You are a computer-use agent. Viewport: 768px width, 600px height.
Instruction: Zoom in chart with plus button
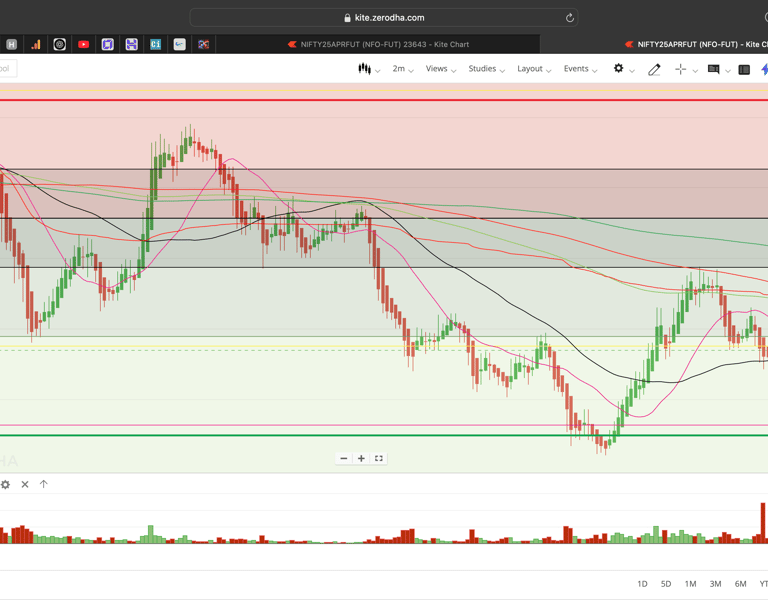point(361,458)
